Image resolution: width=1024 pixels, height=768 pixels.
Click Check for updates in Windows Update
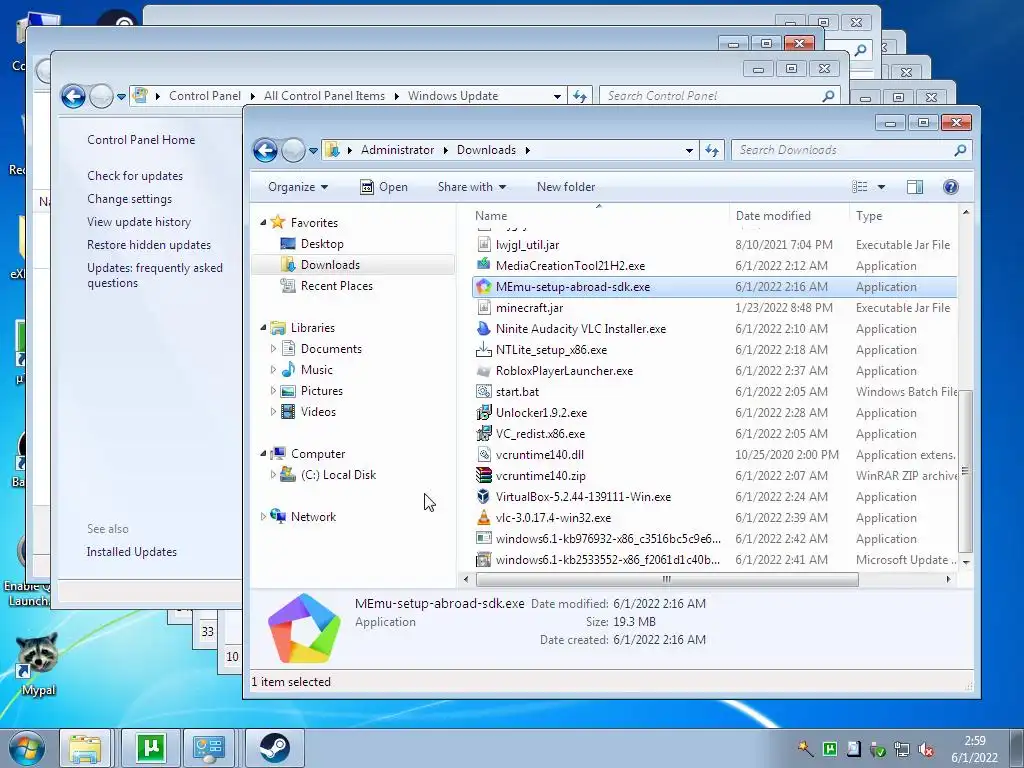point(135,176)
